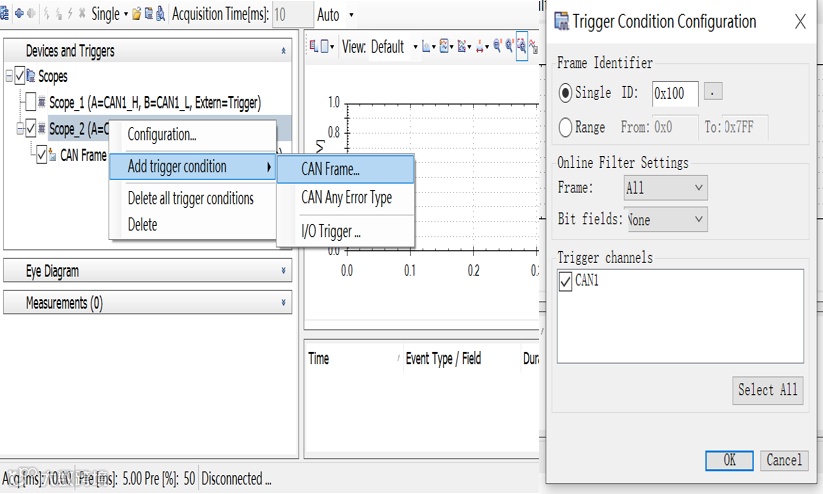Open the Bit fields combo box

point(666,219)
